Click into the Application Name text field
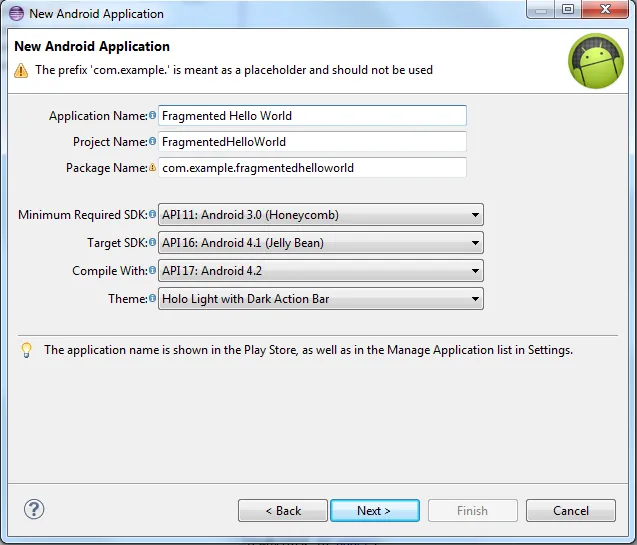This screenshot has height=545, width=637. click(312, 116)
